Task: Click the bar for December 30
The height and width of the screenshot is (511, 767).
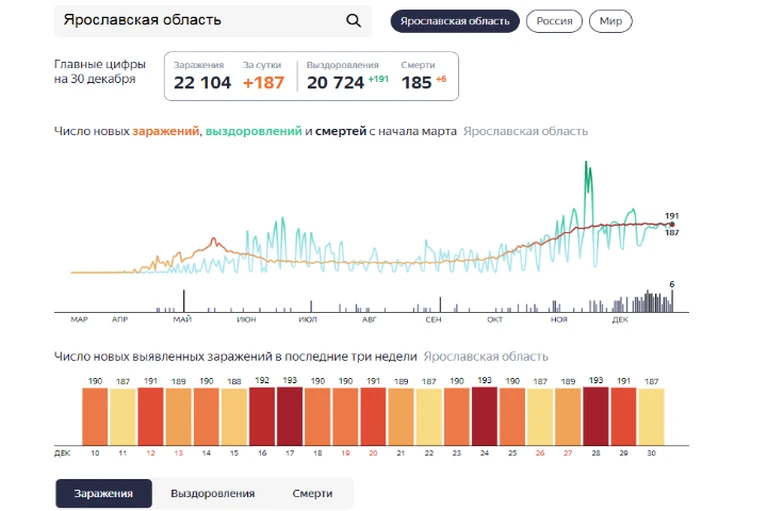Action: tap(652, 417)
